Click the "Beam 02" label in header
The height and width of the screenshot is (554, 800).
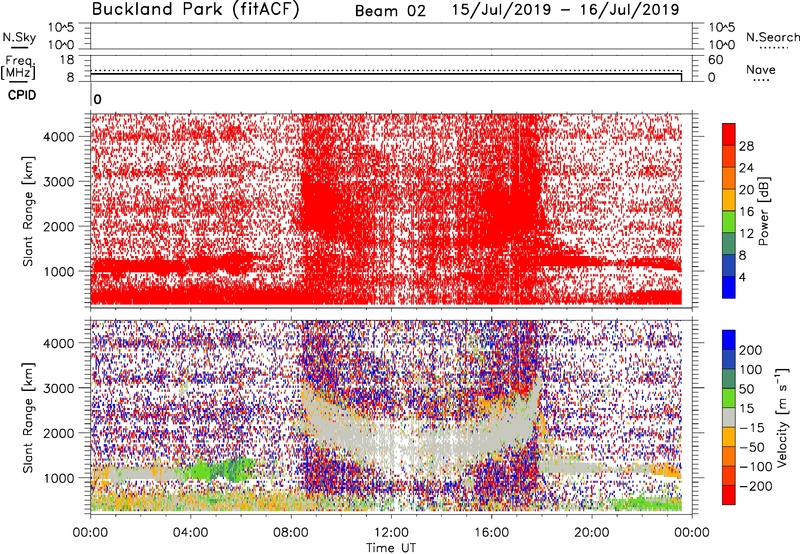(390, 11)
